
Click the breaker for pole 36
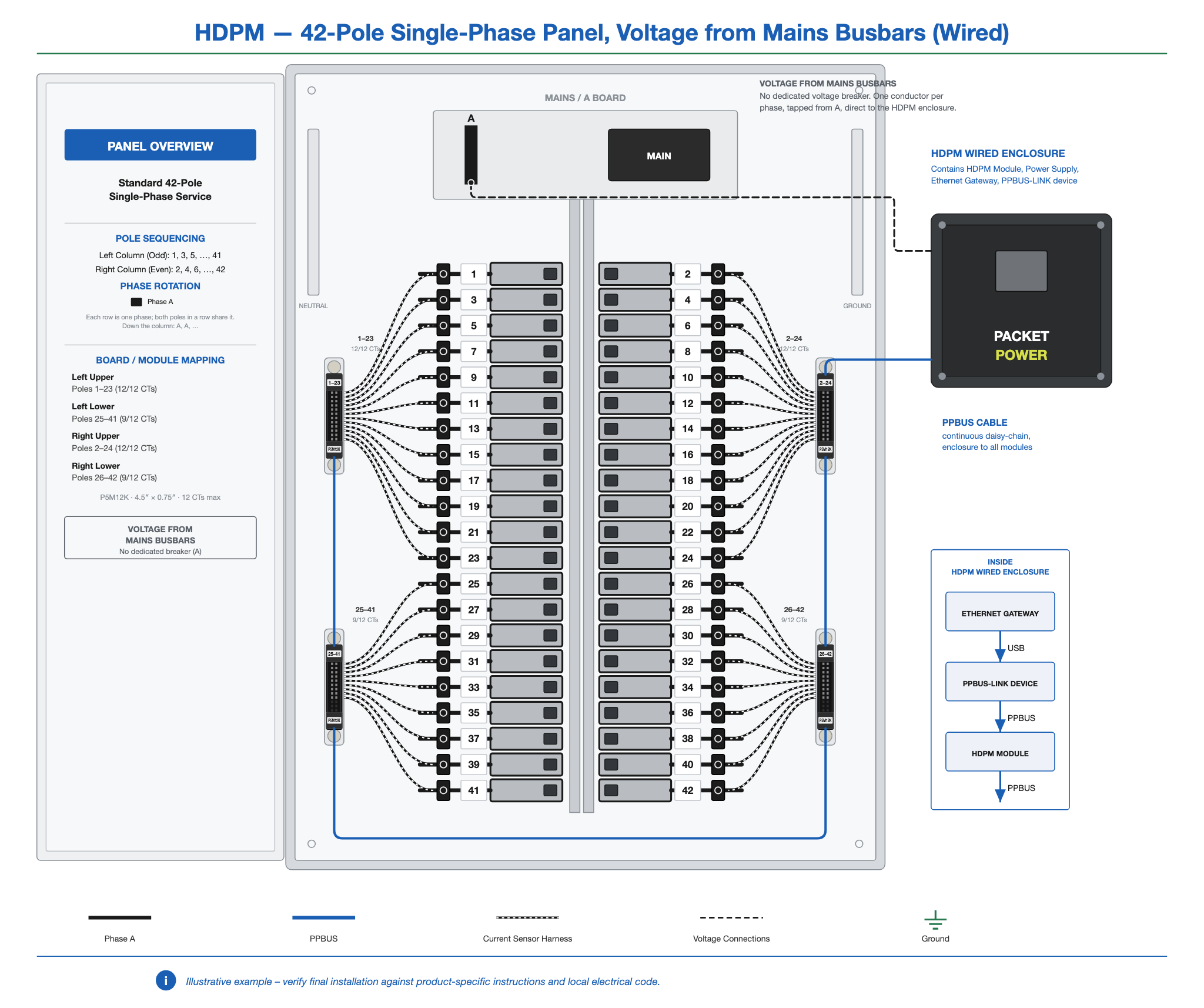click(635, 713)
